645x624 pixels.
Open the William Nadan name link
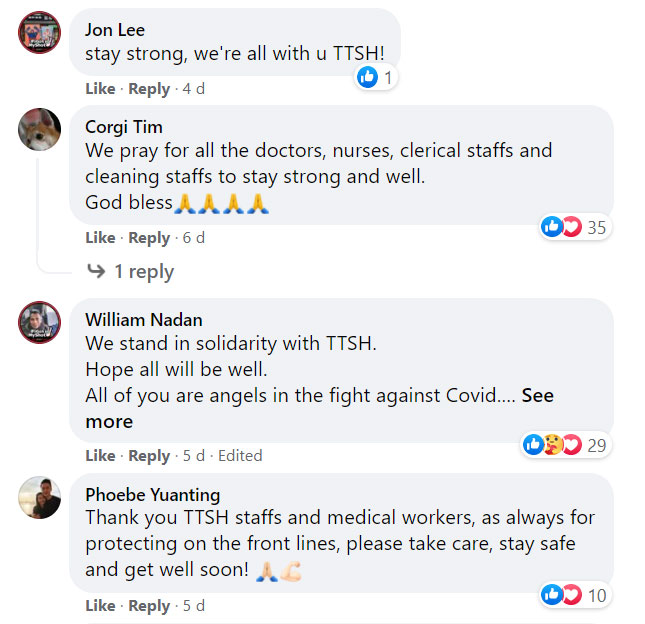coord(144,320)
